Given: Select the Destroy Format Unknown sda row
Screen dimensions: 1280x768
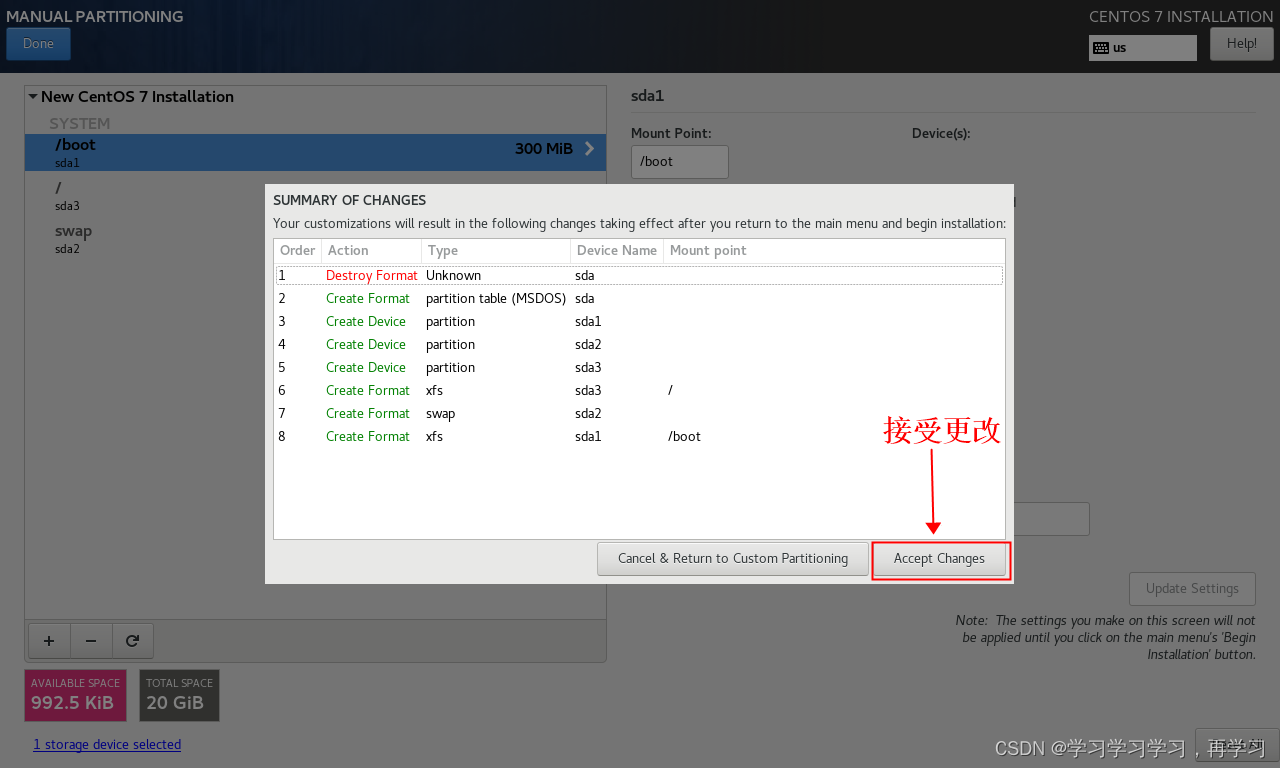Looking at the screenshot, I should 639,276.
